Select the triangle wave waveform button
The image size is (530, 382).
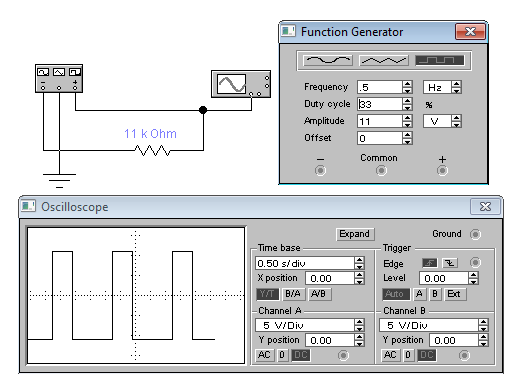[x=384, y=61]
